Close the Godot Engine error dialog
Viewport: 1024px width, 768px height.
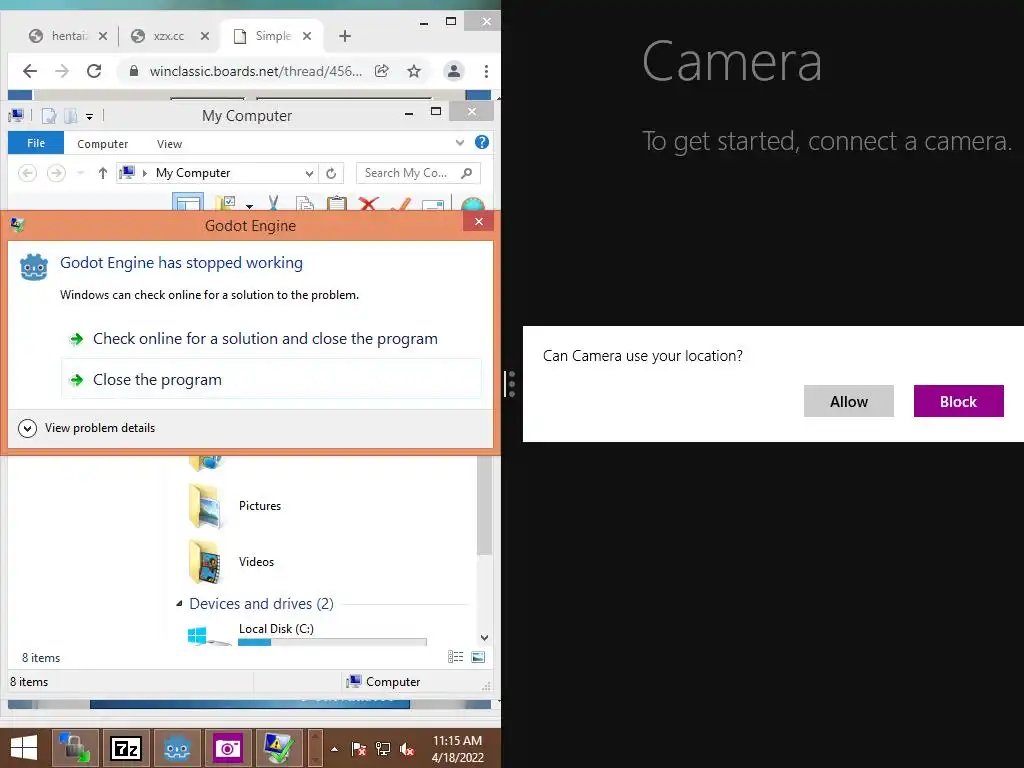479,222
